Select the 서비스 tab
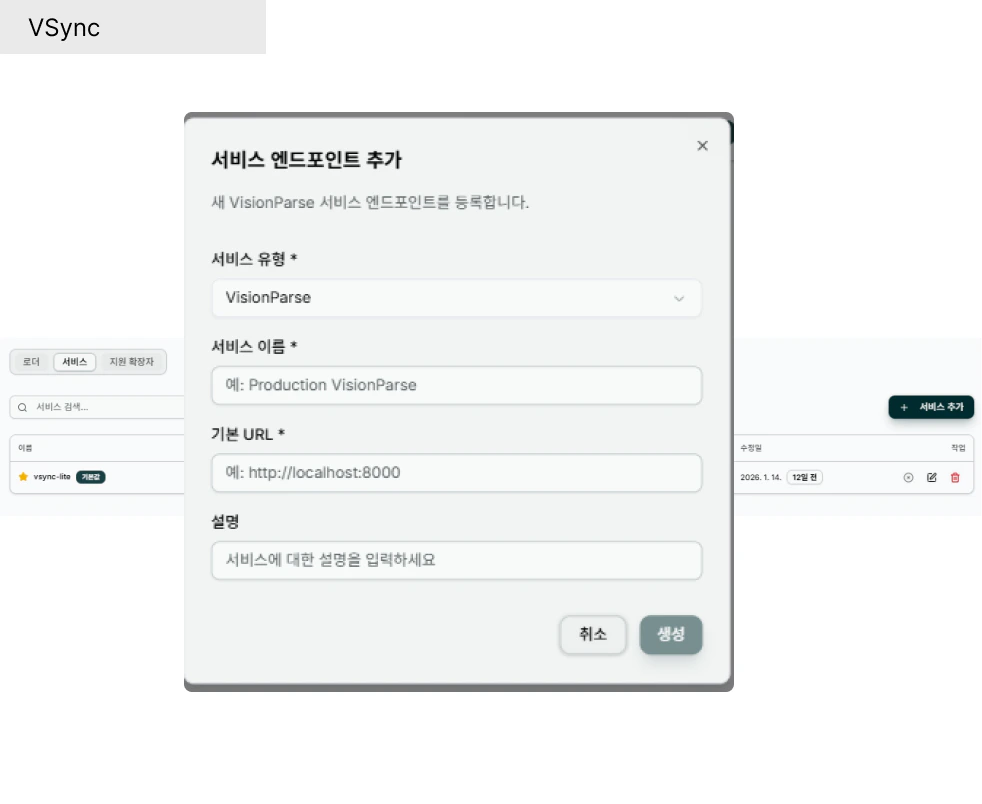The width and height of the screenshot is (982, 804). 74,362
